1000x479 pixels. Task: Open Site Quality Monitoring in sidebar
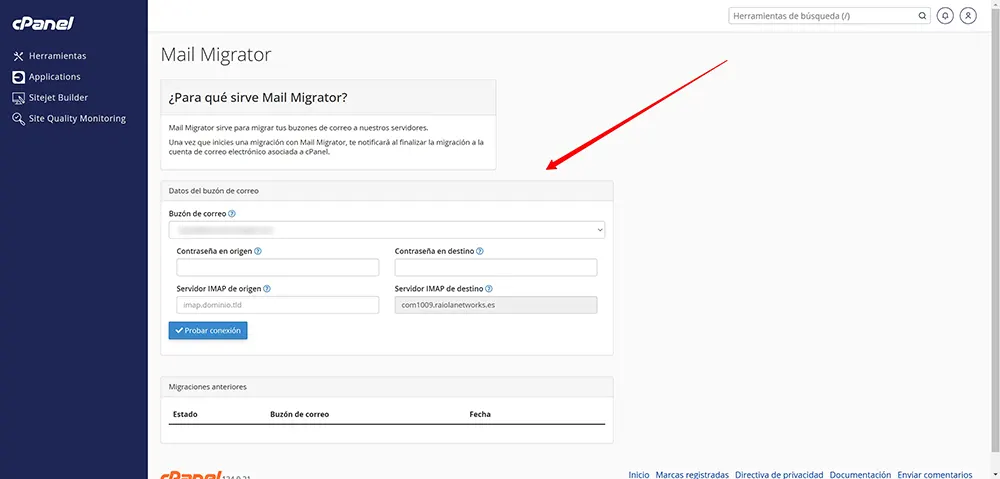[x=77, y=119]
